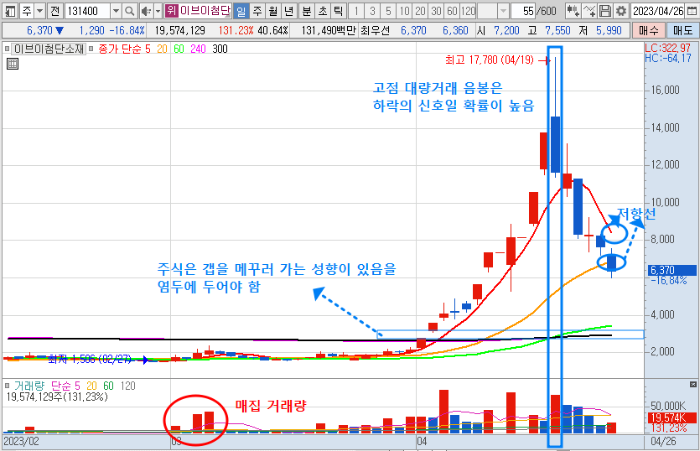
Task: Toggle the side panel icon in the toolbar's left corner
Action: point(10,11)
